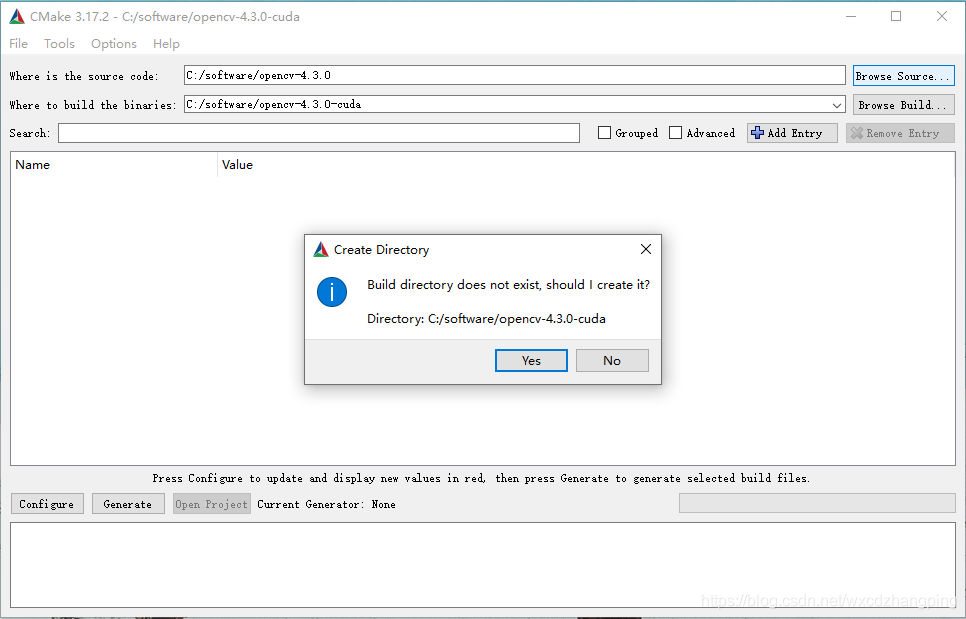The height and width of the screenshot is (619, 966).
Task: Click 'Press Configure to update' hint text
Action: coord(481,478)
